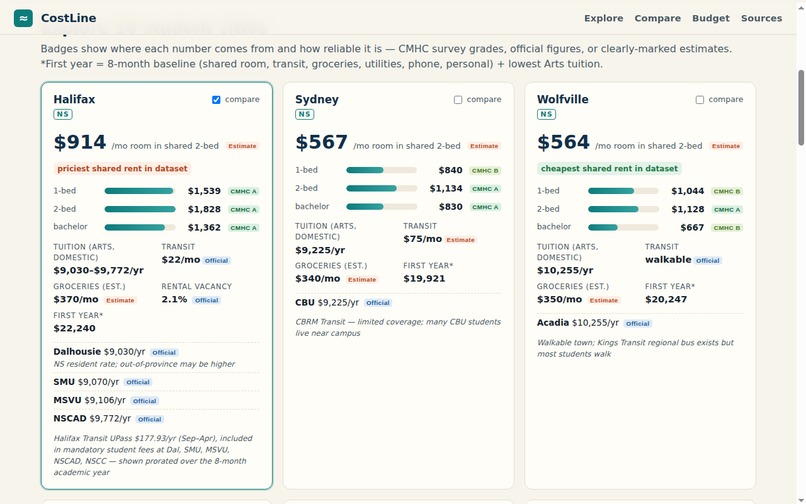Click the Halifax $914 shared rent price

pyautogui.click(x=80, y=142)
